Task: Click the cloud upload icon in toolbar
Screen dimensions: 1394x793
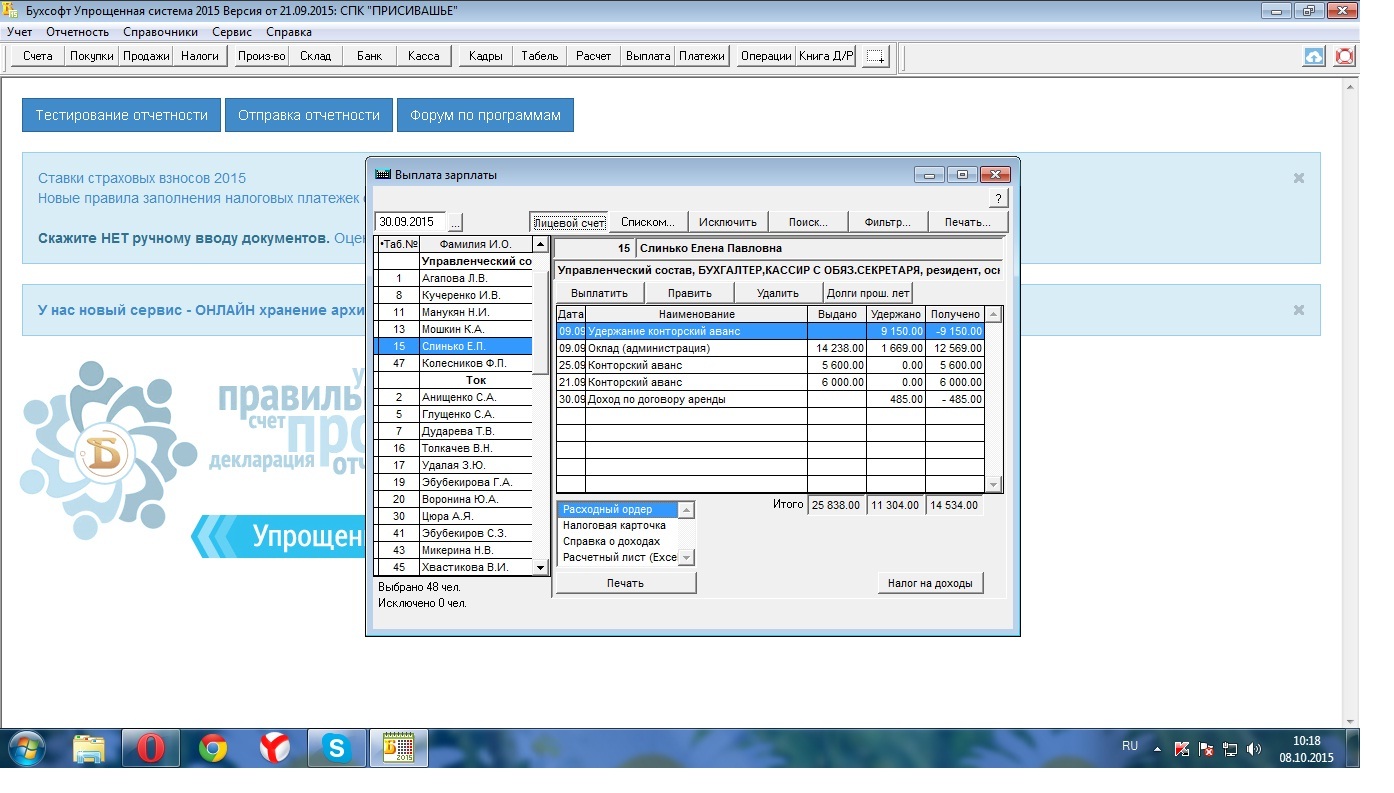Action: pos(1314,57)
